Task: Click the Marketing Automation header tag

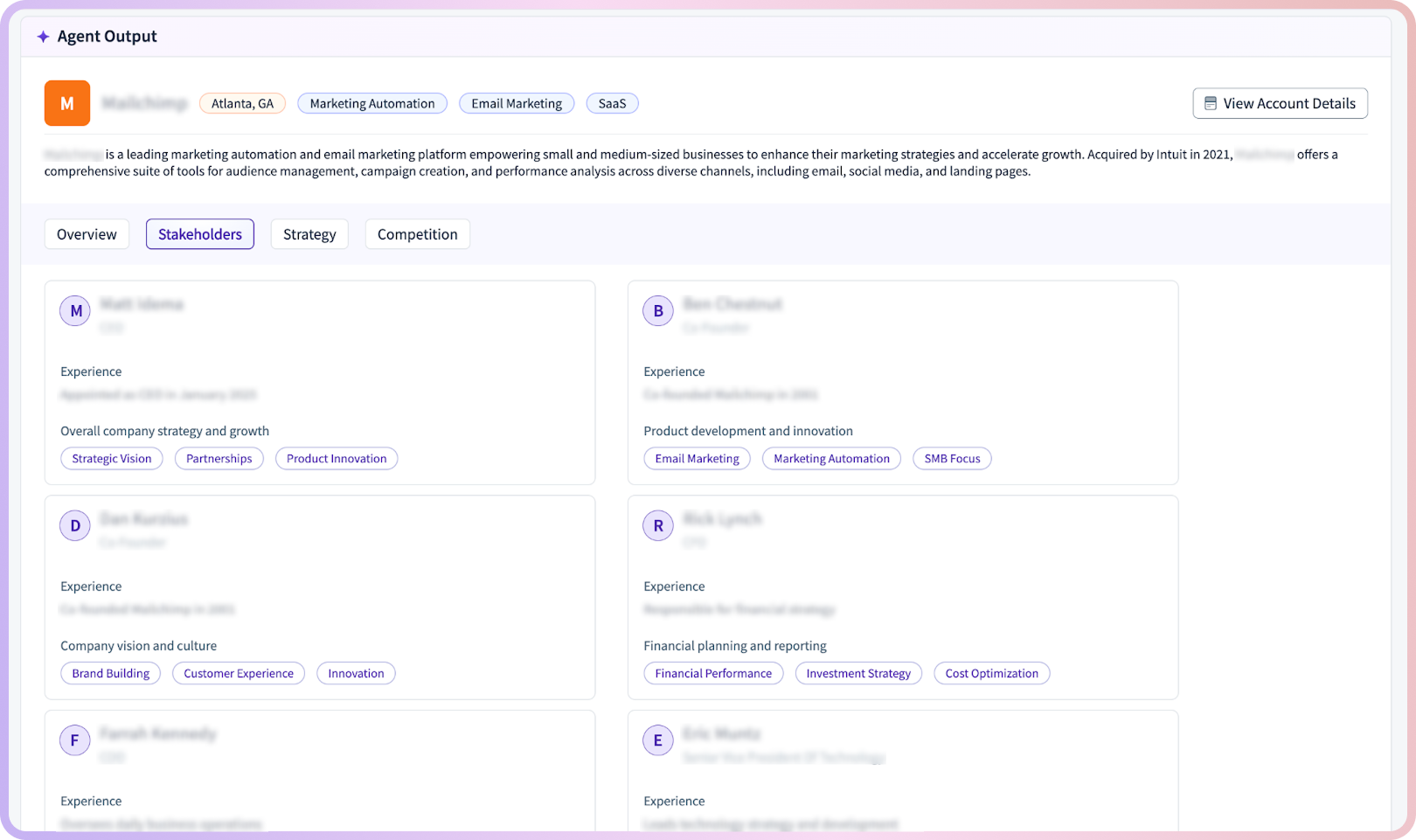Action: pos(372,103)
